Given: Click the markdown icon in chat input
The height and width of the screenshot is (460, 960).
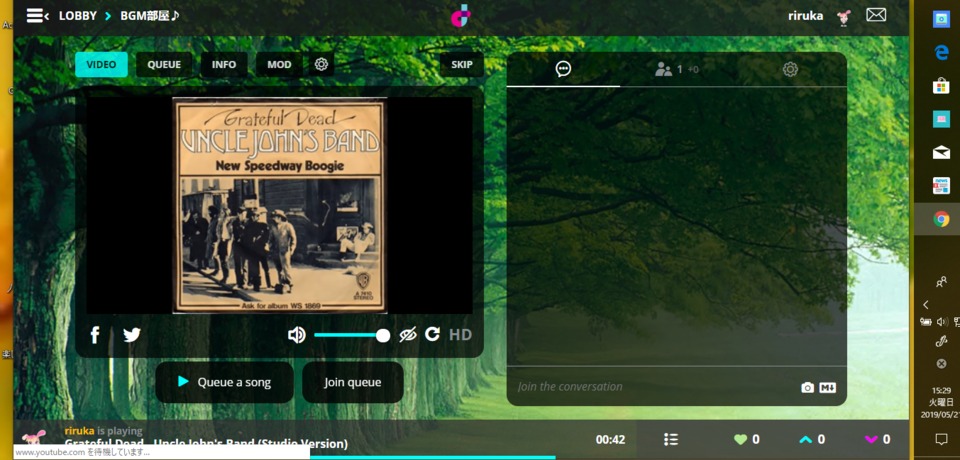Looking at the screenshot, I should pyautogui.click(x=828, y=388).
